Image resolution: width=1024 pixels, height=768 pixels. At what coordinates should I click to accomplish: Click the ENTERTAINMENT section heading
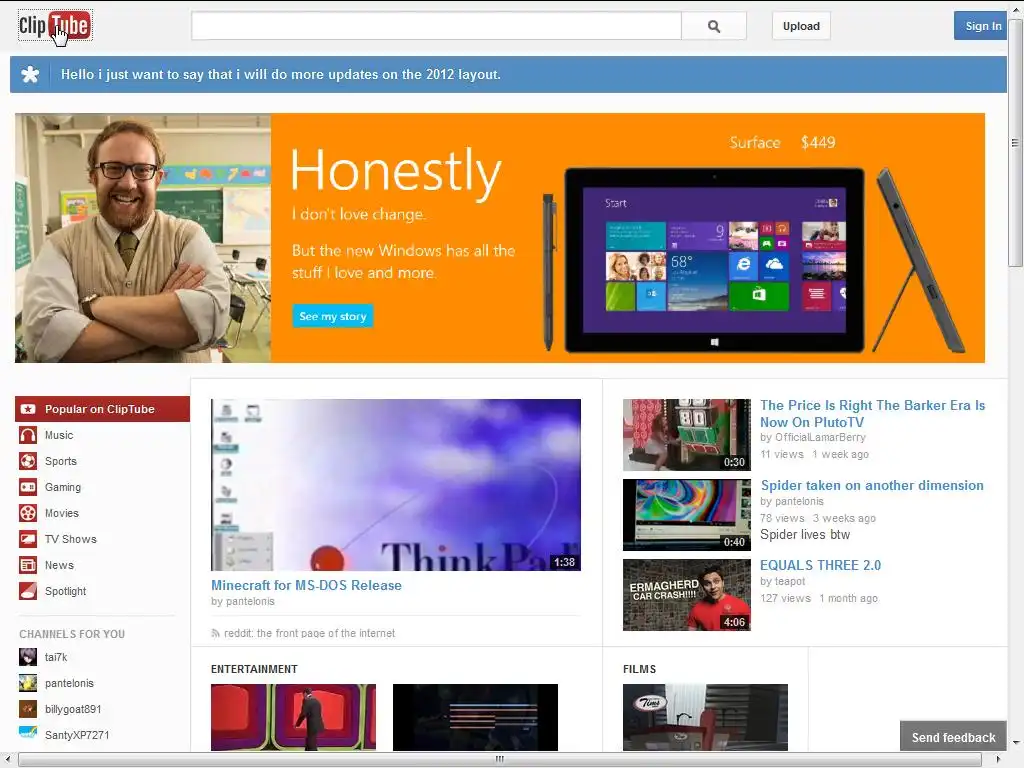pyautogui.click(x=254, y=669)
